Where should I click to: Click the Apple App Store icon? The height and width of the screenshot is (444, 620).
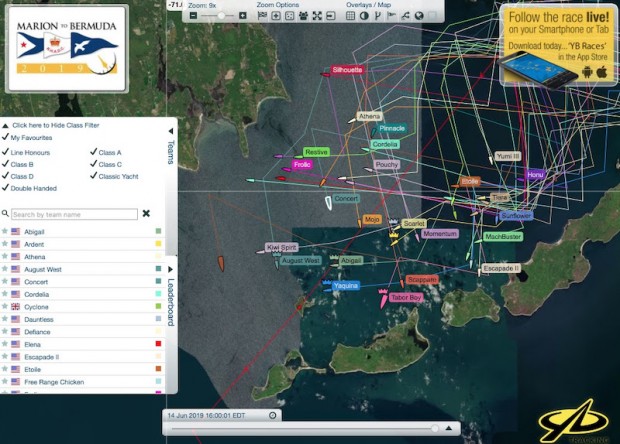coord(602,72)
